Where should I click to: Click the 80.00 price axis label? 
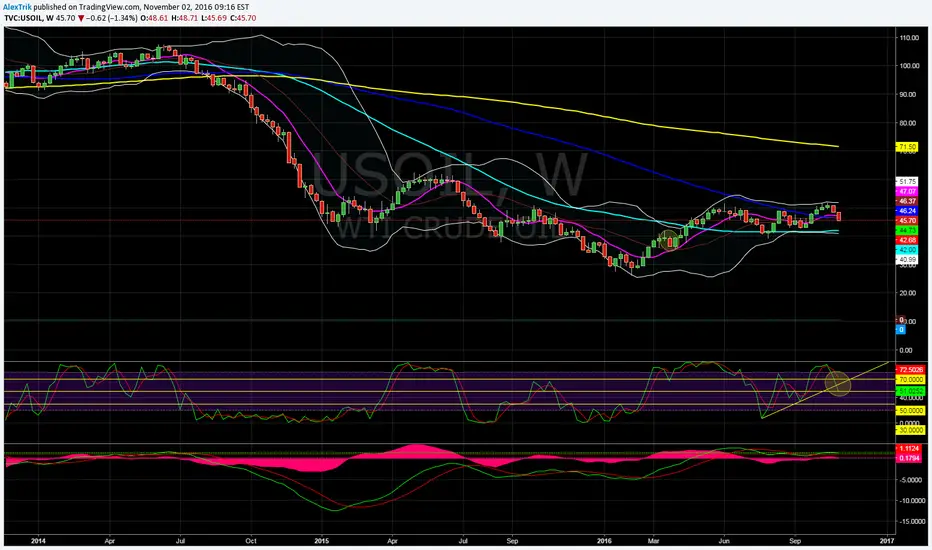point(909,123)
